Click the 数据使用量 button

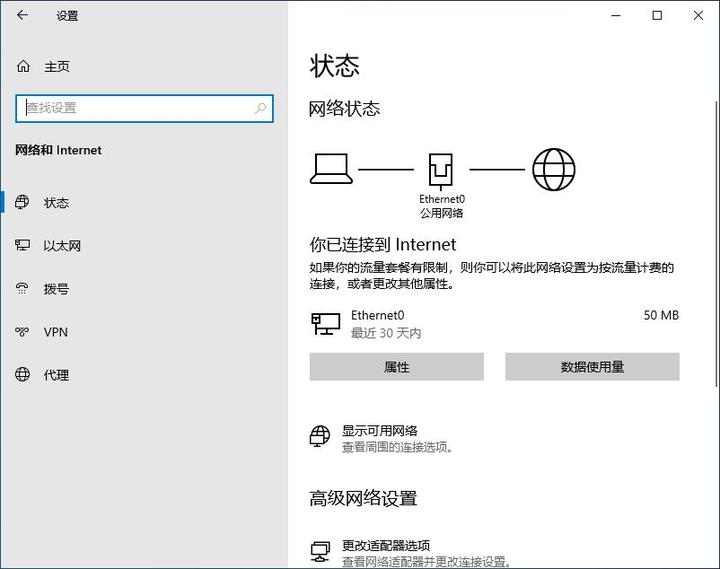point(592,367)
